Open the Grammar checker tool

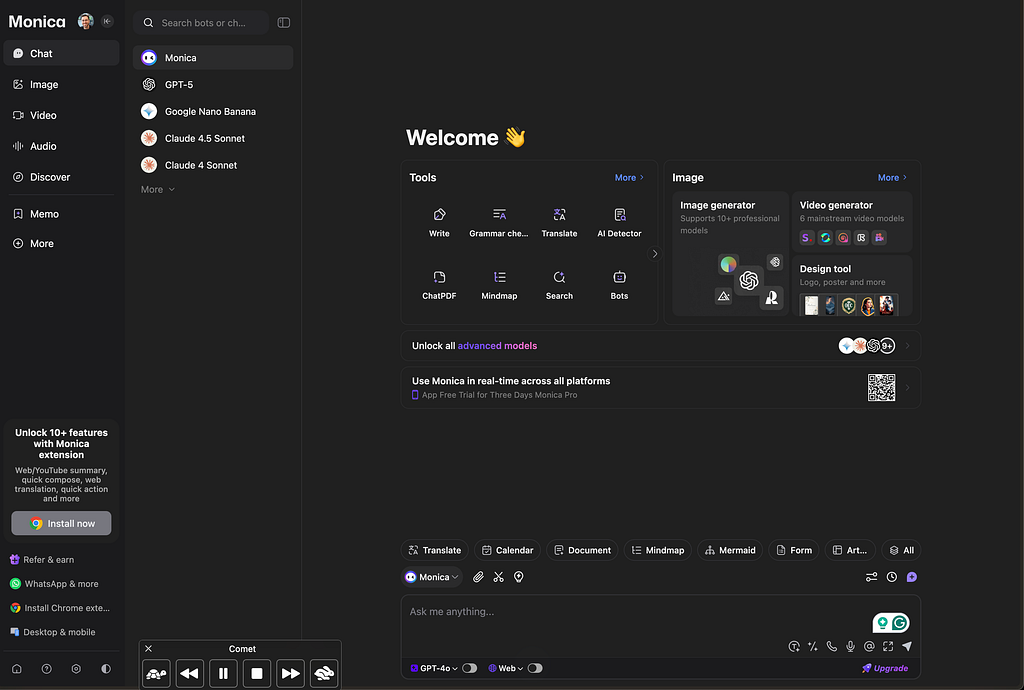click(499, 222)
